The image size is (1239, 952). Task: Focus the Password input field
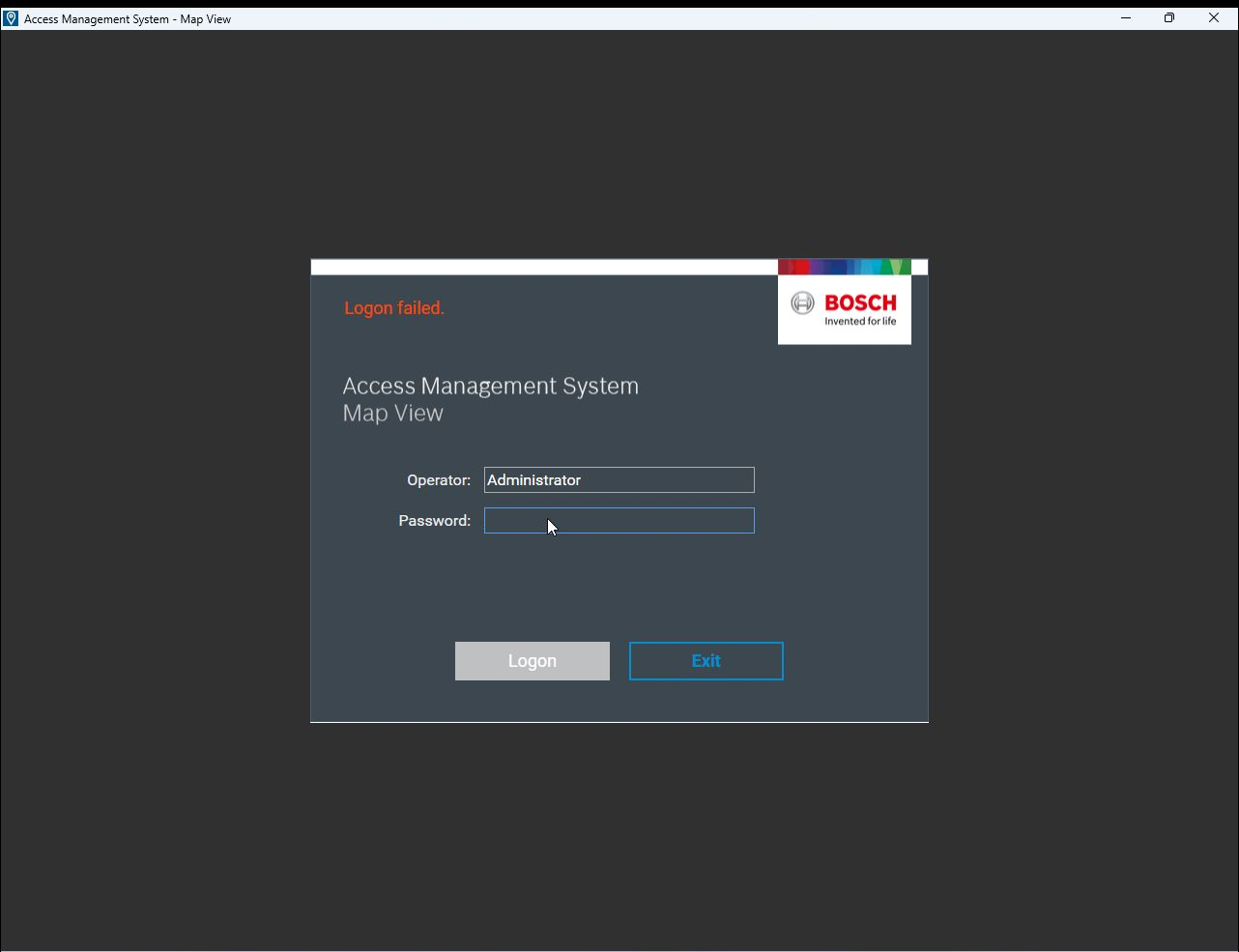tap(619, 521)
